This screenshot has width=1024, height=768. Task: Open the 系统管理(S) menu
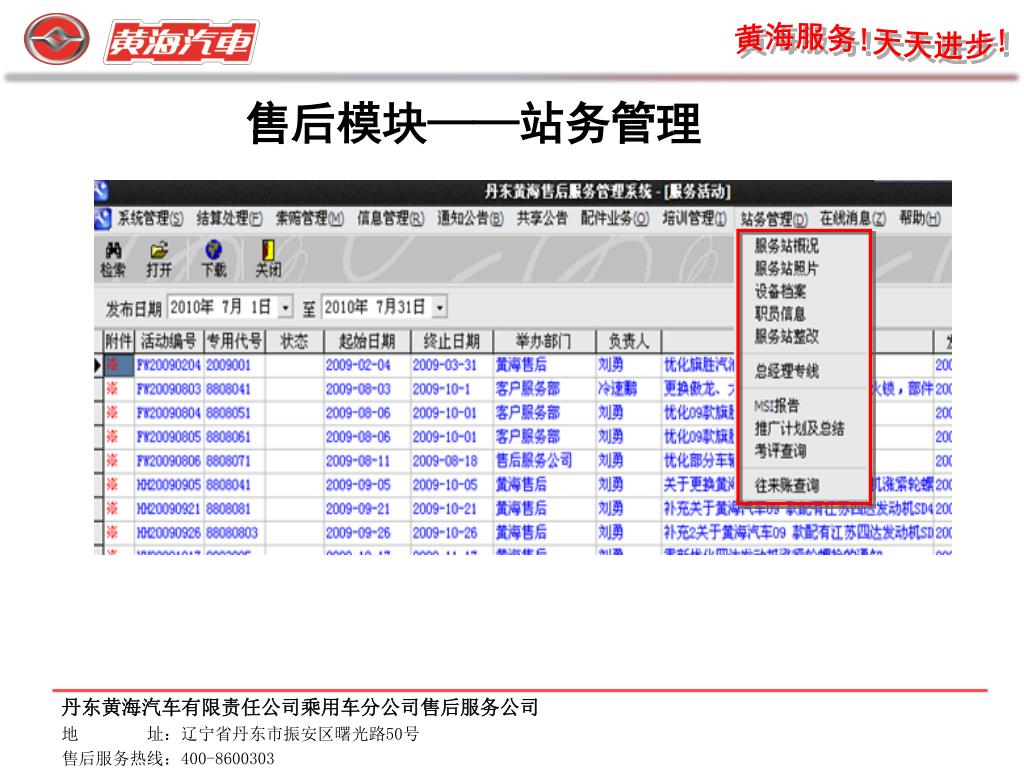coord(150,218)
